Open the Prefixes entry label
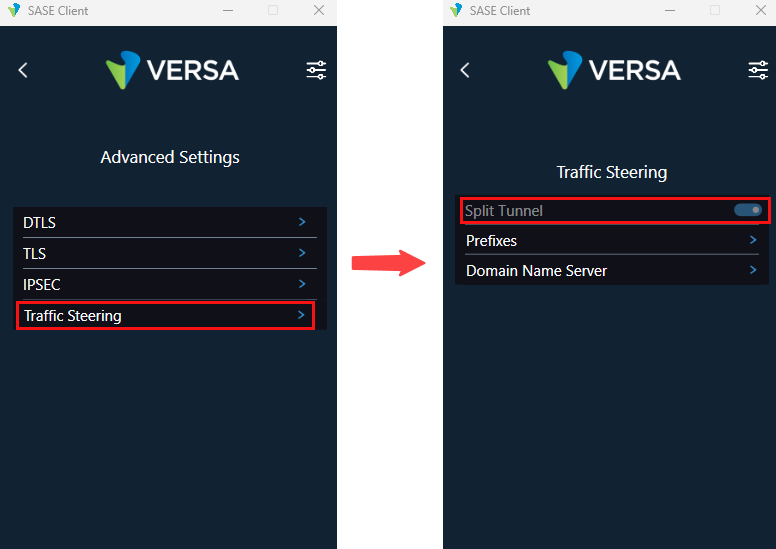The height and width of the screenshot is (549, 776). (491, 241)
